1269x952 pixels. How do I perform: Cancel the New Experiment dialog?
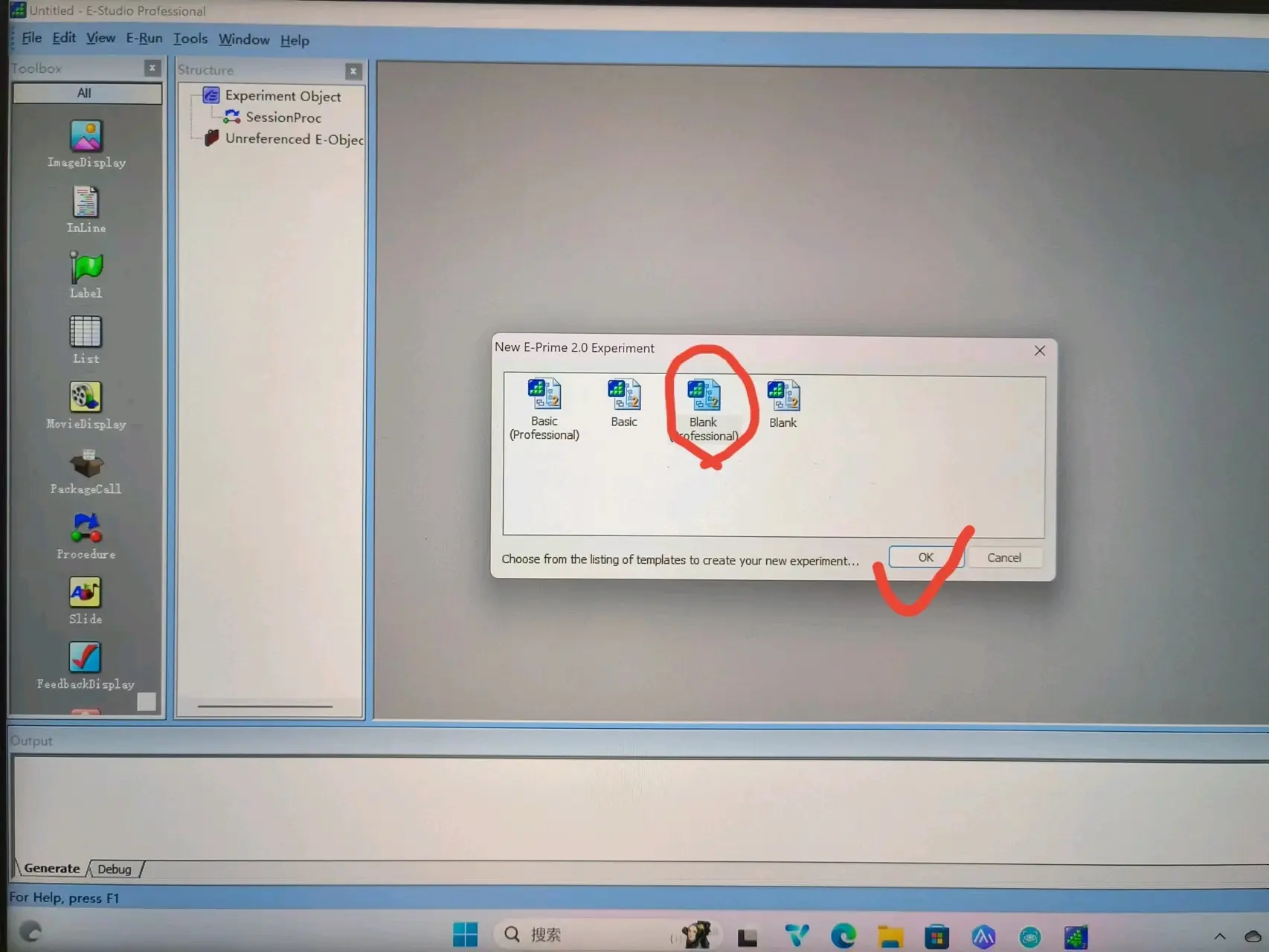coord(1004,558)
